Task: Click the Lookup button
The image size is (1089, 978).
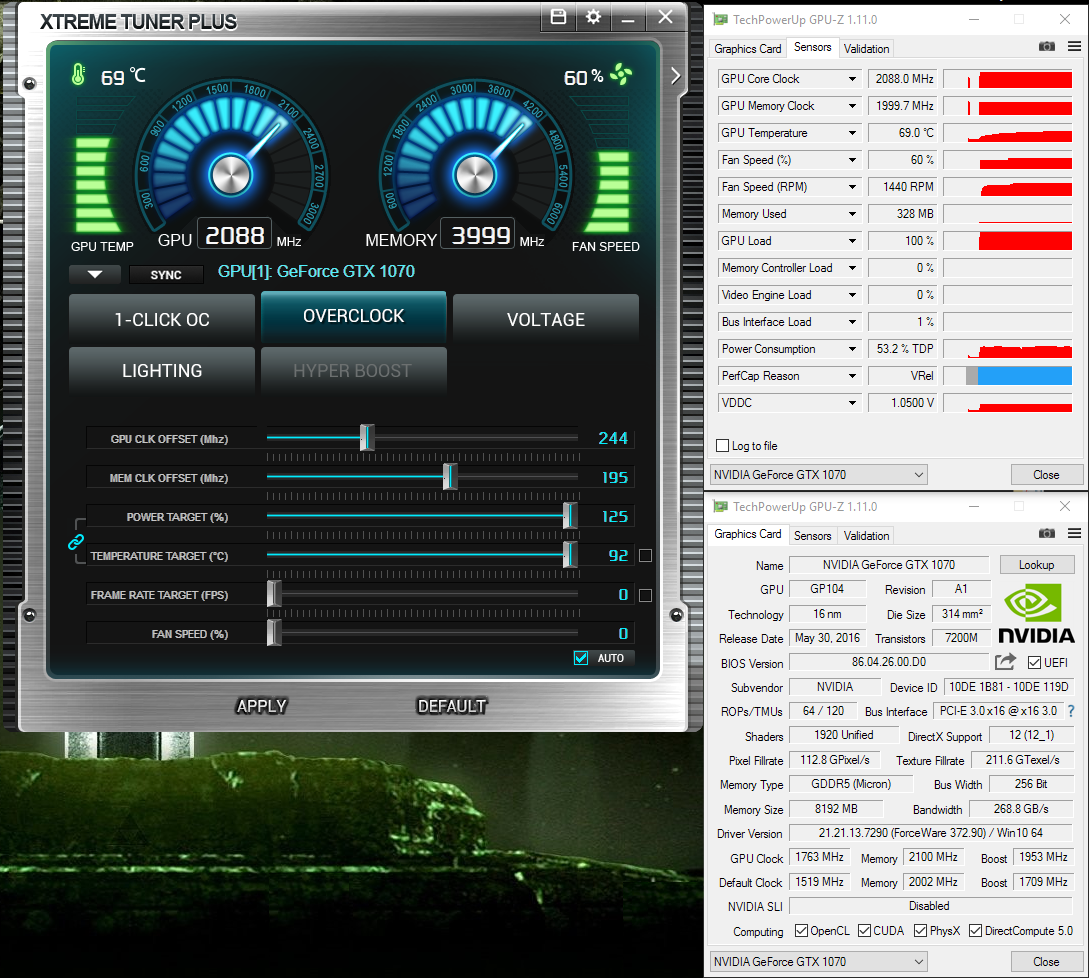Action: pyautogui.click(x=1036, y=565)
